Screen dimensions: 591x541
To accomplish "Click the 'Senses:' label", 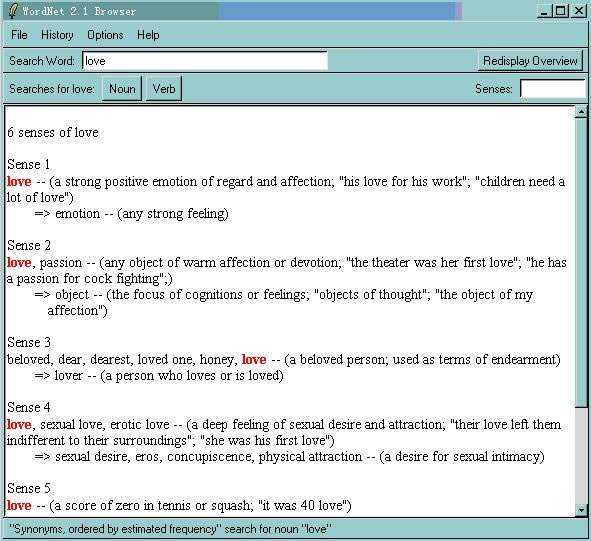I will tap(494, 89).
